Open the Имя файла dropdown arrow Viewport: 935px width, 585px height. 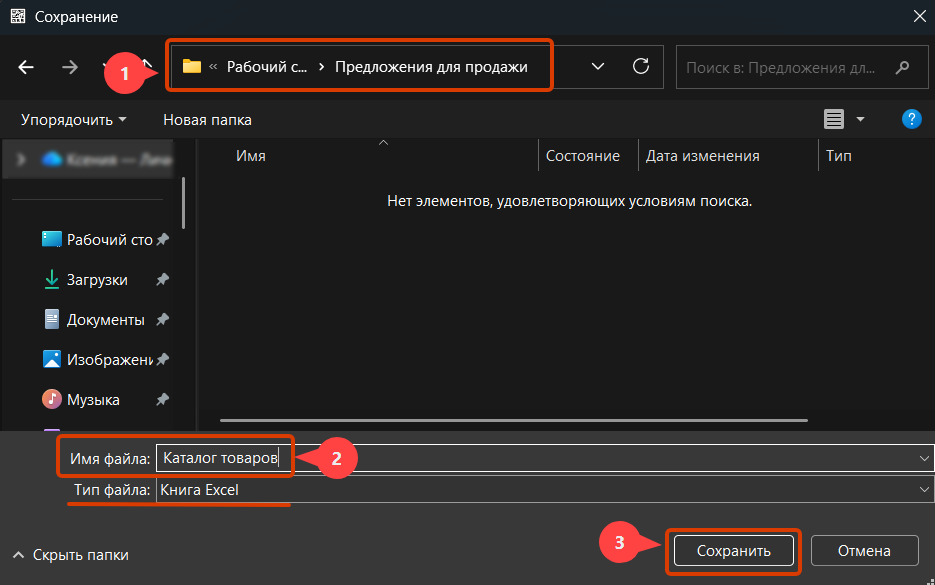(924, 459)
